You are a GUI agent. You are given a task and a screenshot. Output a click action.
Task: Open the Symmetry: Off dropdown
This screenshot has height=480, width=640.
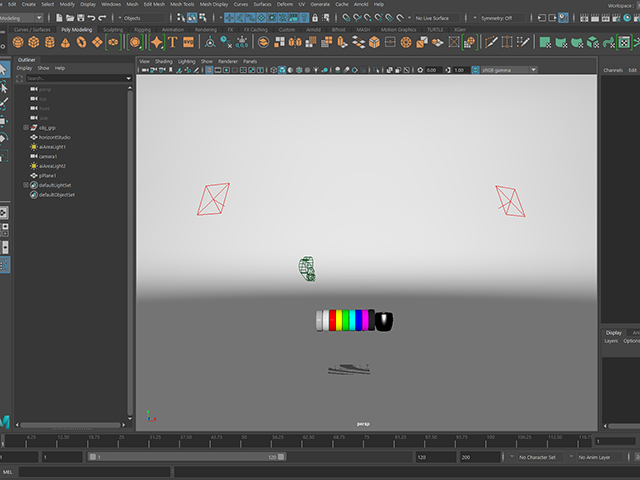[503, 18]
